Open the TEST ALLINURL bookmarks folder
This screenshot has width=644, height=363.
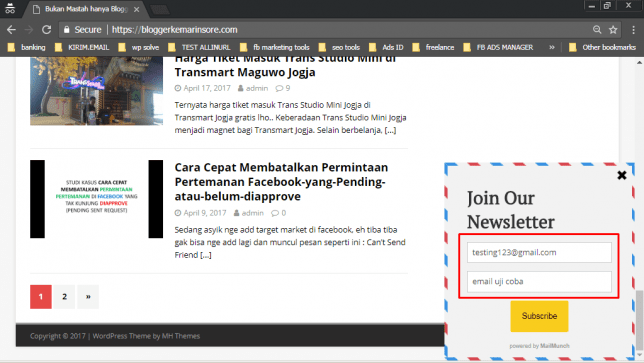coord(200,47)
